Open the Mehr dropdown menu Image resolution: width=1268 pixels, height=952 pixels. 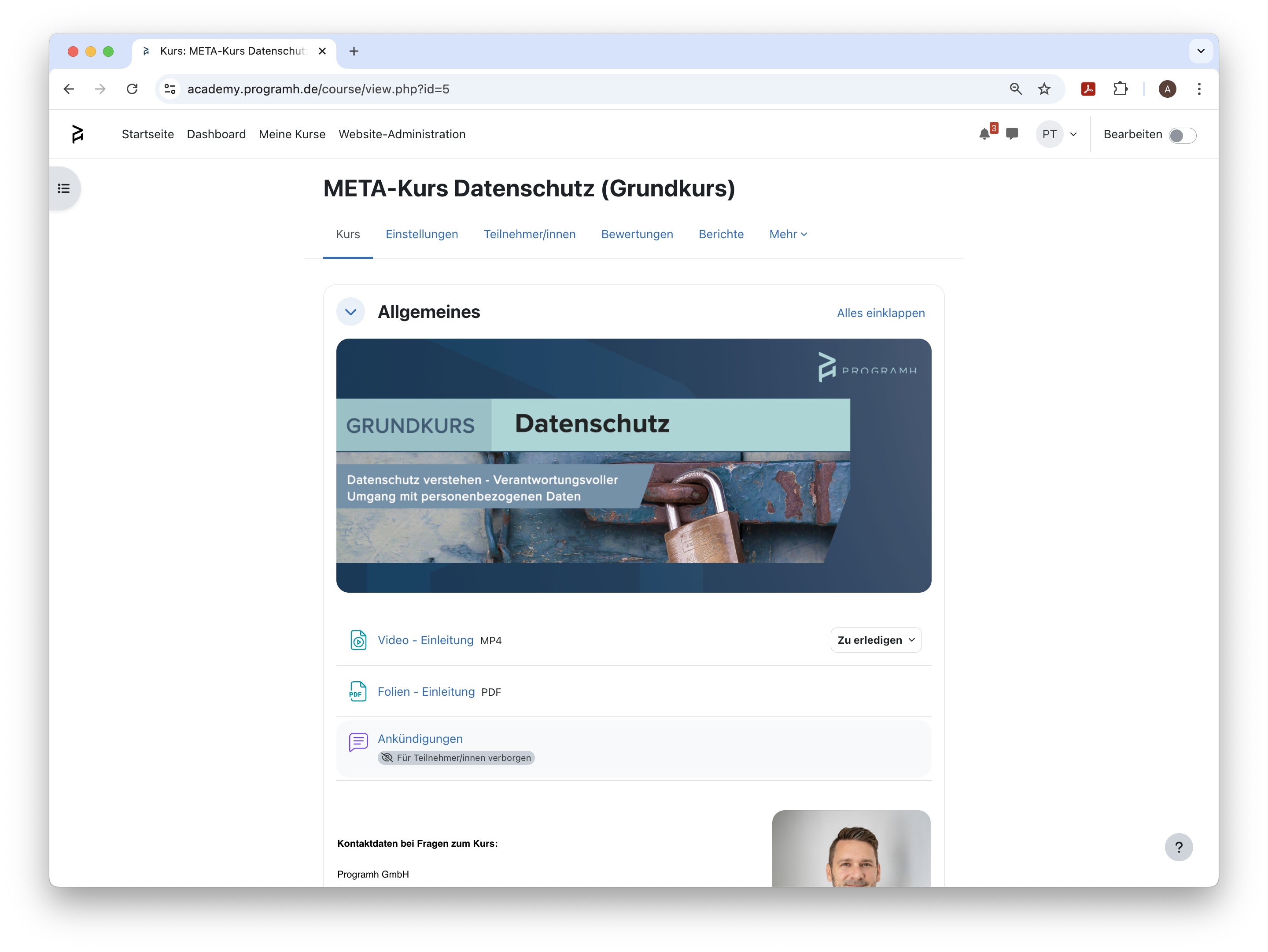pyautogui.click(x=787, y=234)
